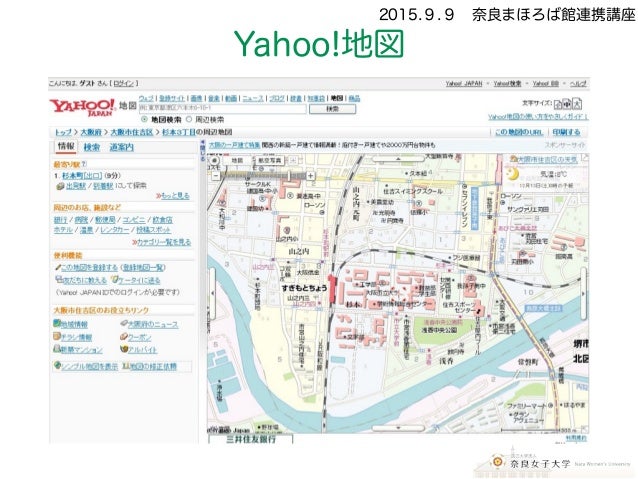Click the 地域情報 icon
Image resolution: width=638 pixels, height=479 pixels.
(57, 324)
